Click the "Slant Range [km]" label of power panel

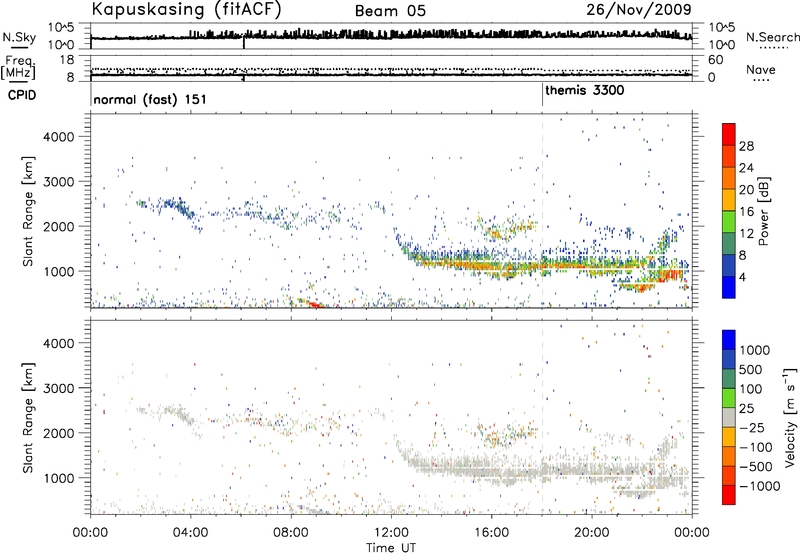click(28, 211)
